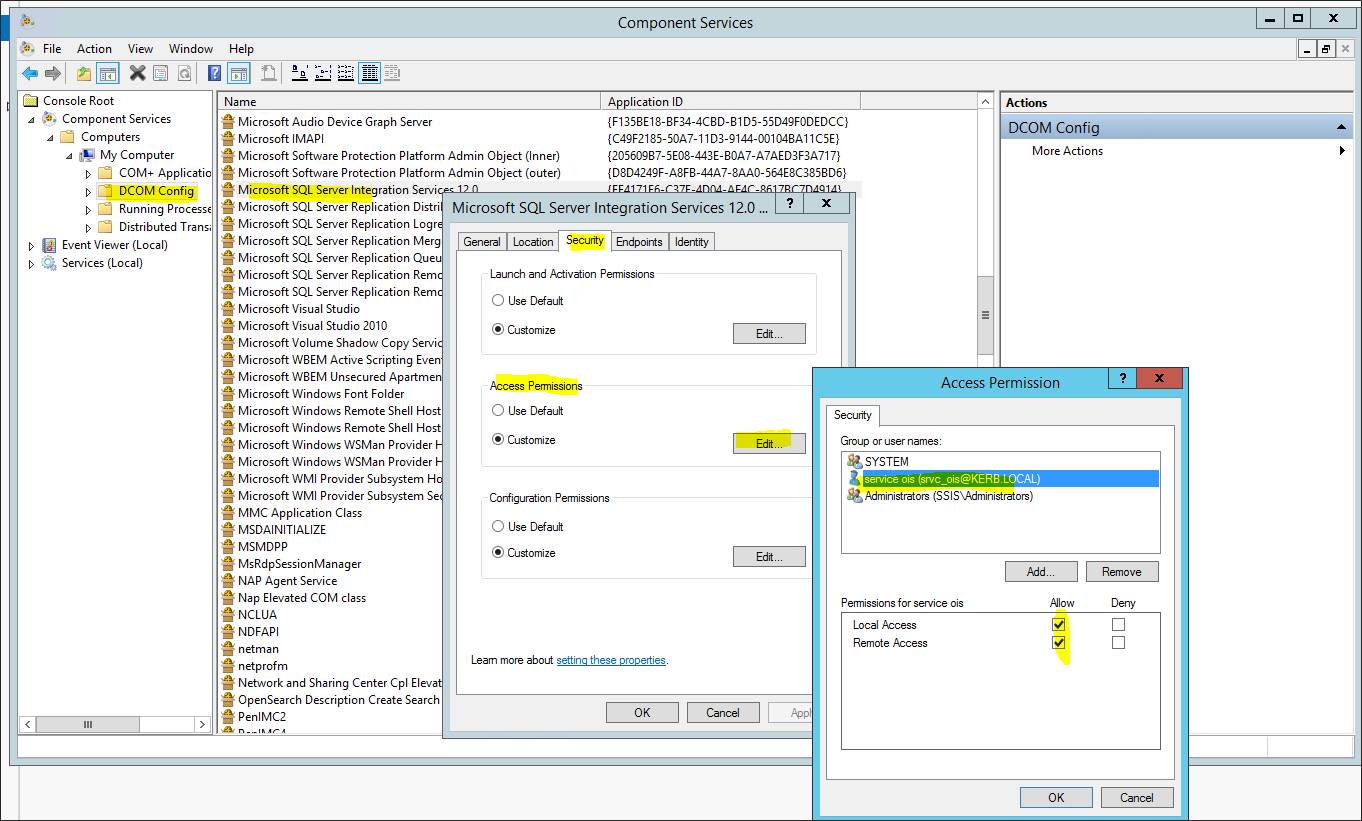The image size is (1362, 821).
Task: Collapse the Component Services tree node
Action: point(31,119)
